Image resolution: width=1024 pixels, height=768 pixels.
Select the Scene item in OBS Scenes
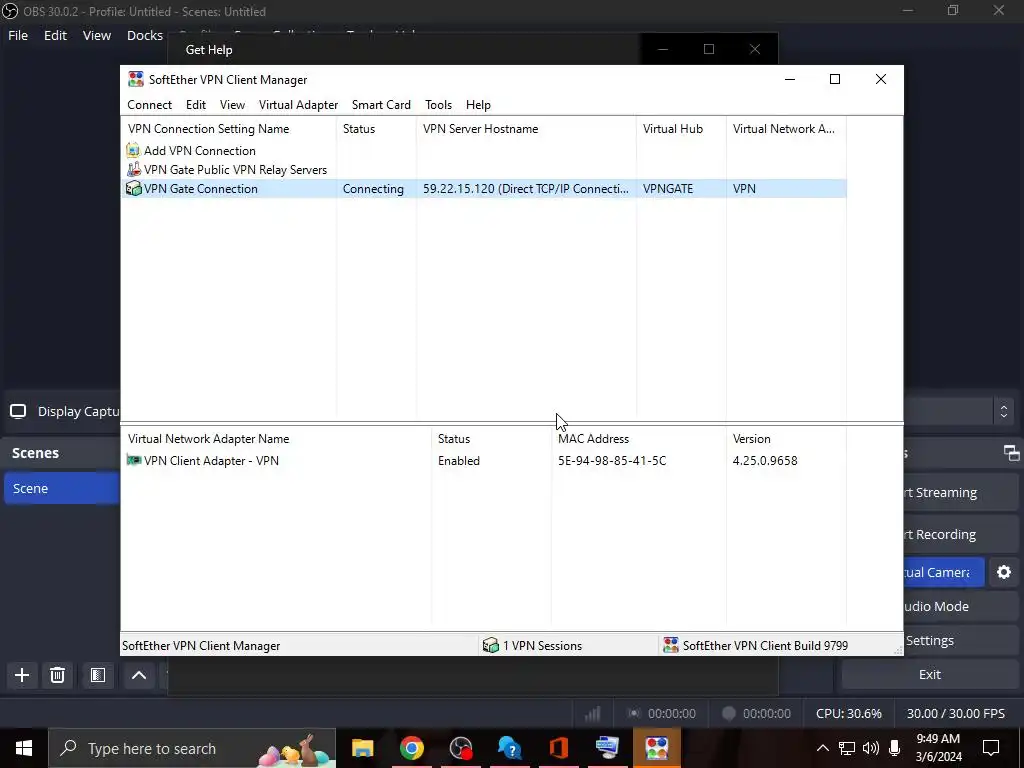(x=61, y=488)
